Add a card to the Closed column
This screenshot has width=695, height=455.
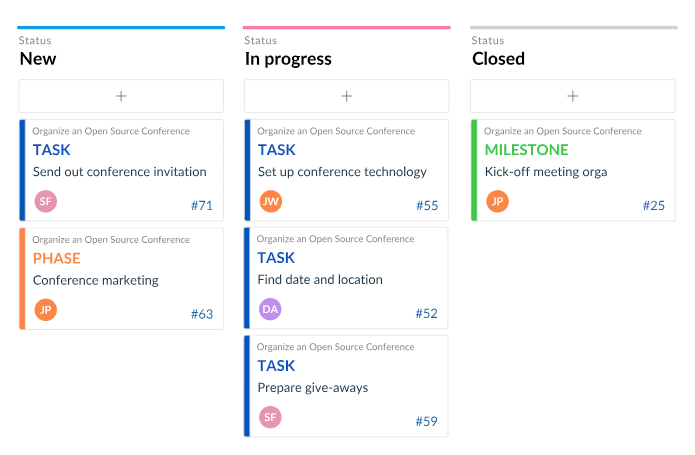click(x=572, y=96)
